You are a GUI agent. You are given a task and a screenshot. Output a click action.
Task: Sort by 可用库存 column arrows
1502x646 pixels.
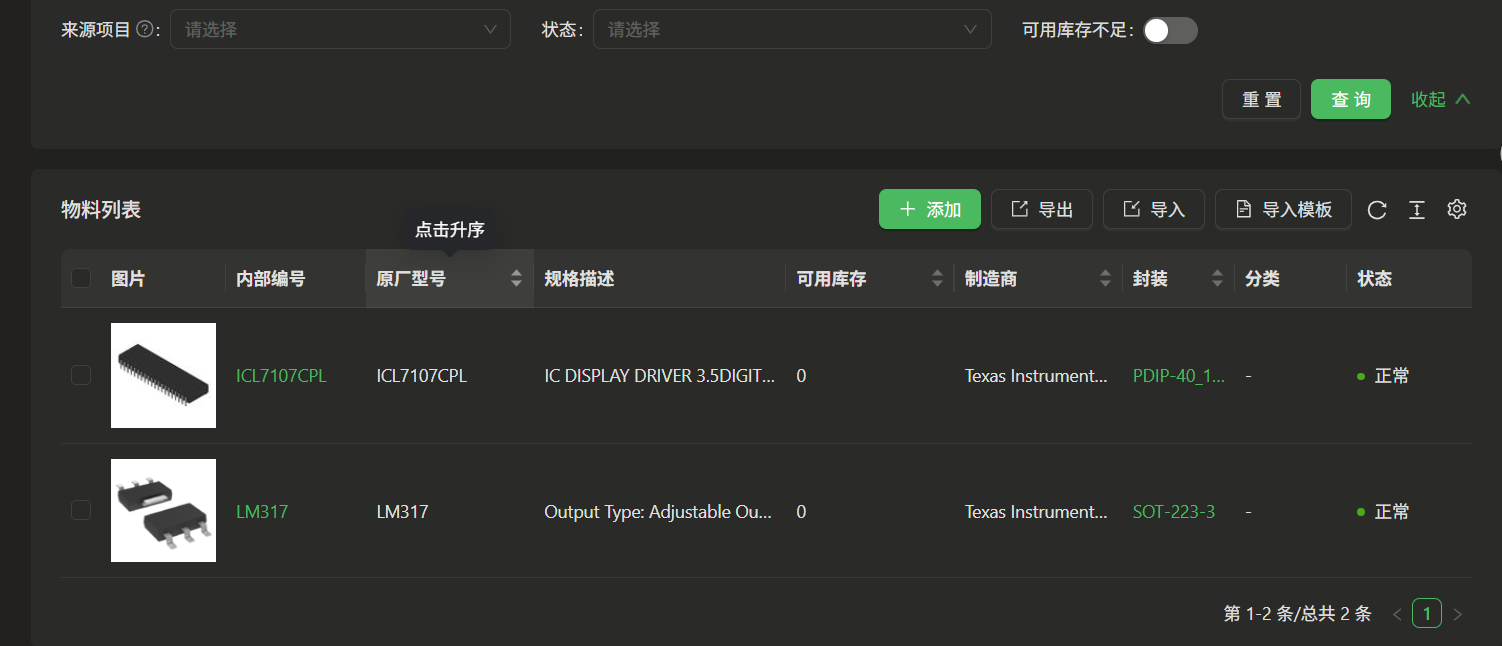coord(937,279)
